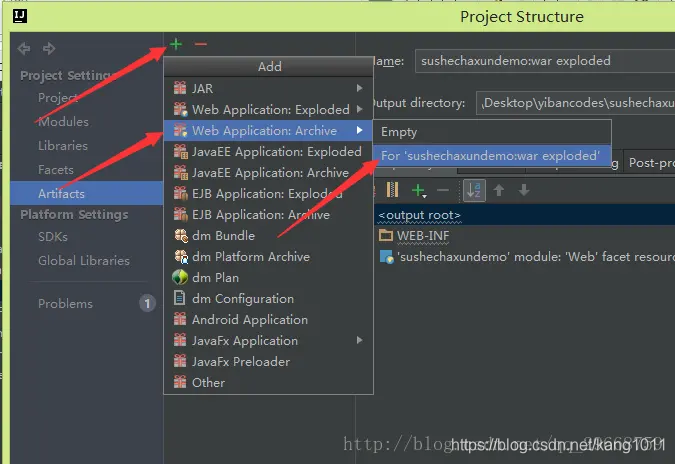Image resolution: width=675 pixels, height=464 pixels.
Task: Open Facets settings
Action: click(56, 170)
